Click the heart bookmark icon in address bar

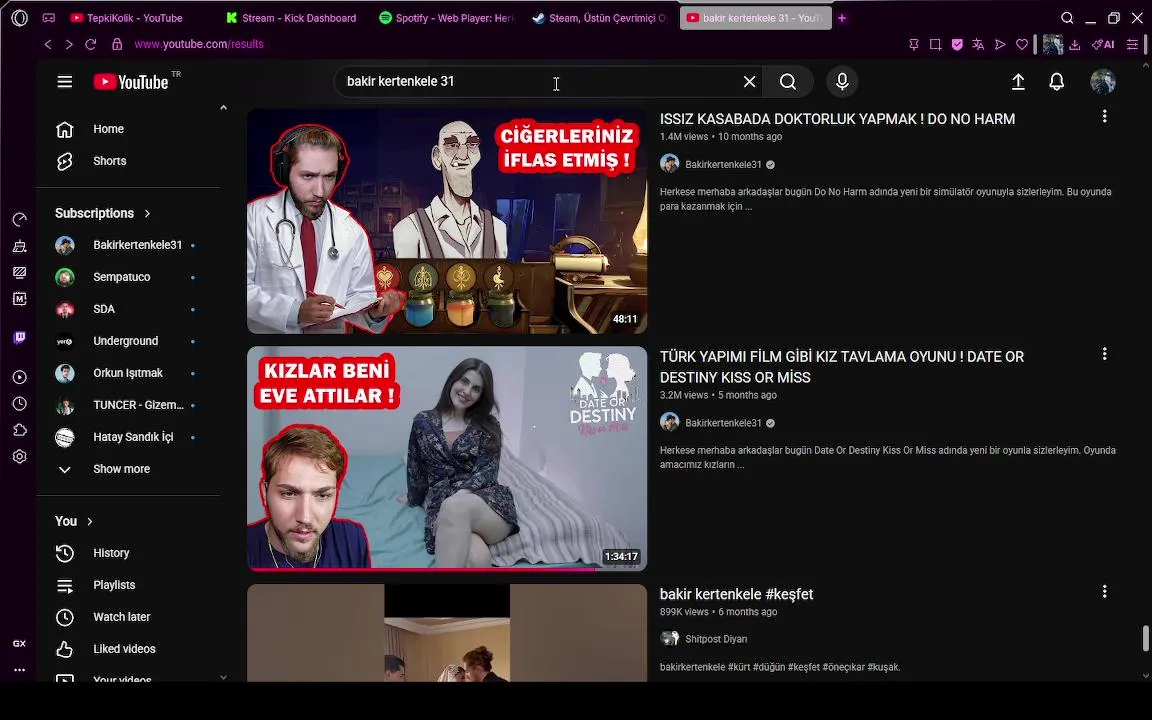pyautogui.click(x=1021, y=45)
